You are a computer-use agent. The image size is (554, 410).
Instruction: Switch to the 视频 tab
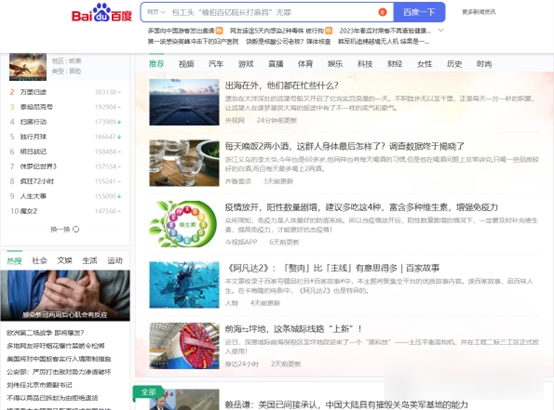[x=186, y=64]
